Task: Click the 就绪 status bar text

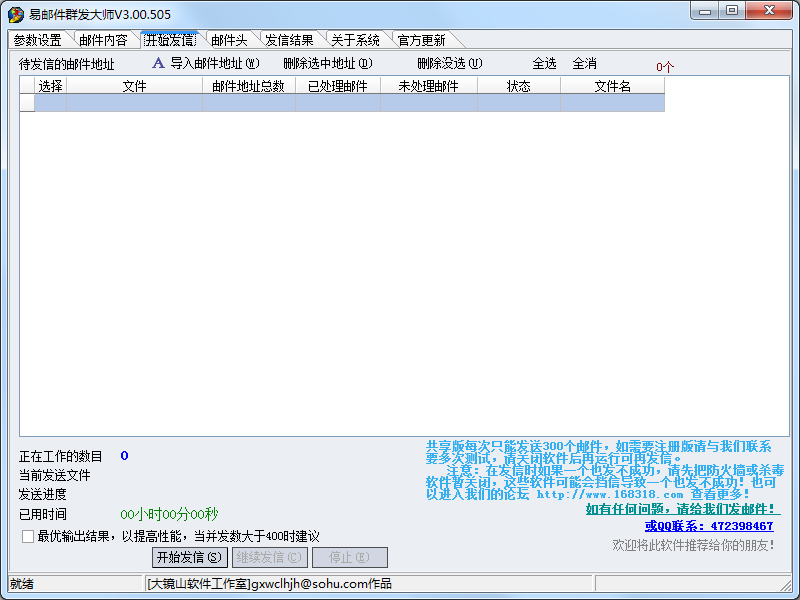Action: click(22, 584)
